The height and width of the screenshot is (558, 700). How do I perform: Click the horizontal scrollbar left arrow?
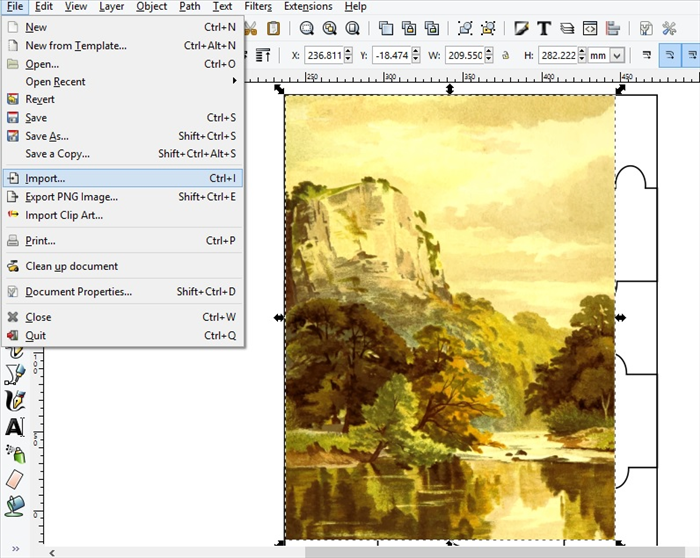point(52,553)
